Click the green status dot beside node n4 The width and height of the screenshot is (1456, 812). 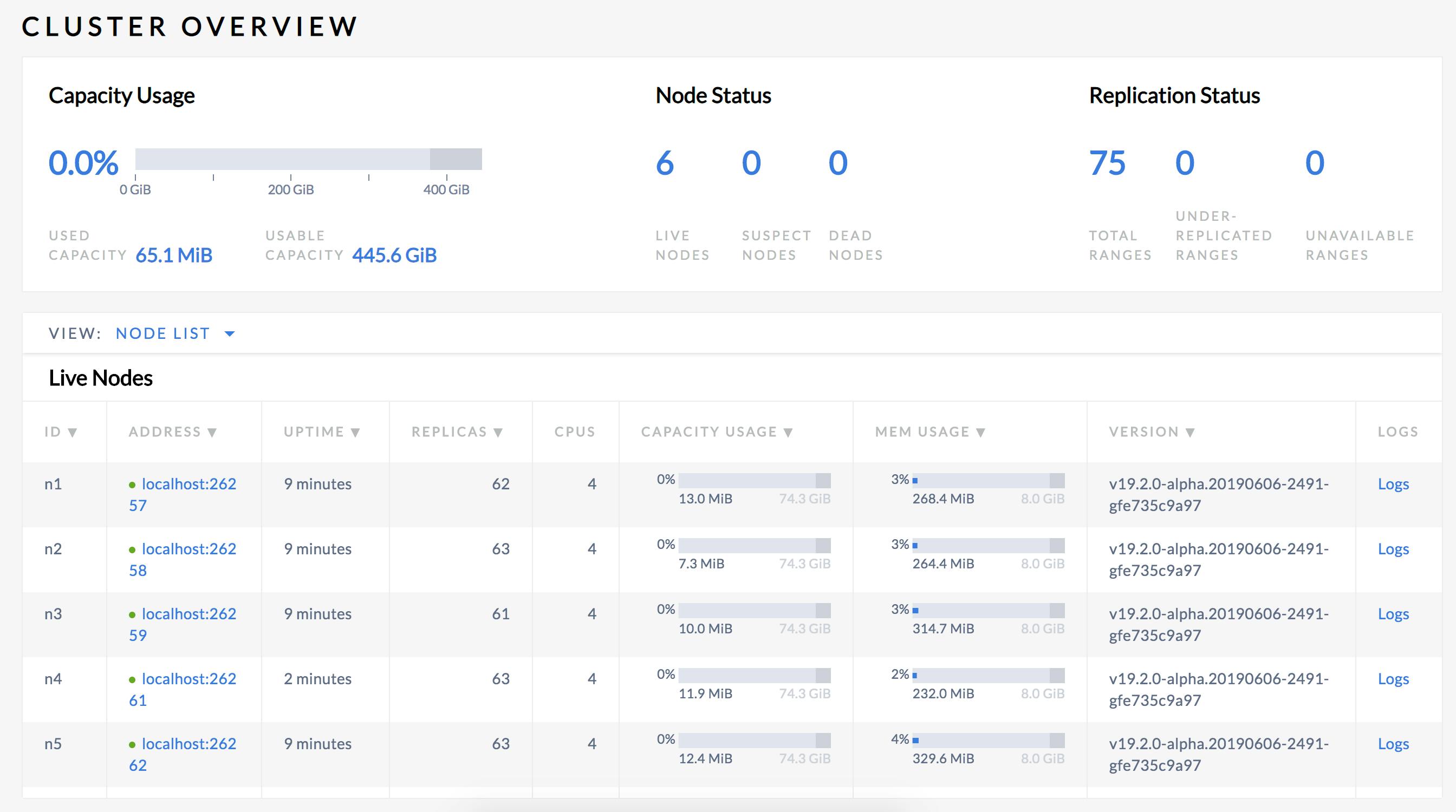(134, 679)
